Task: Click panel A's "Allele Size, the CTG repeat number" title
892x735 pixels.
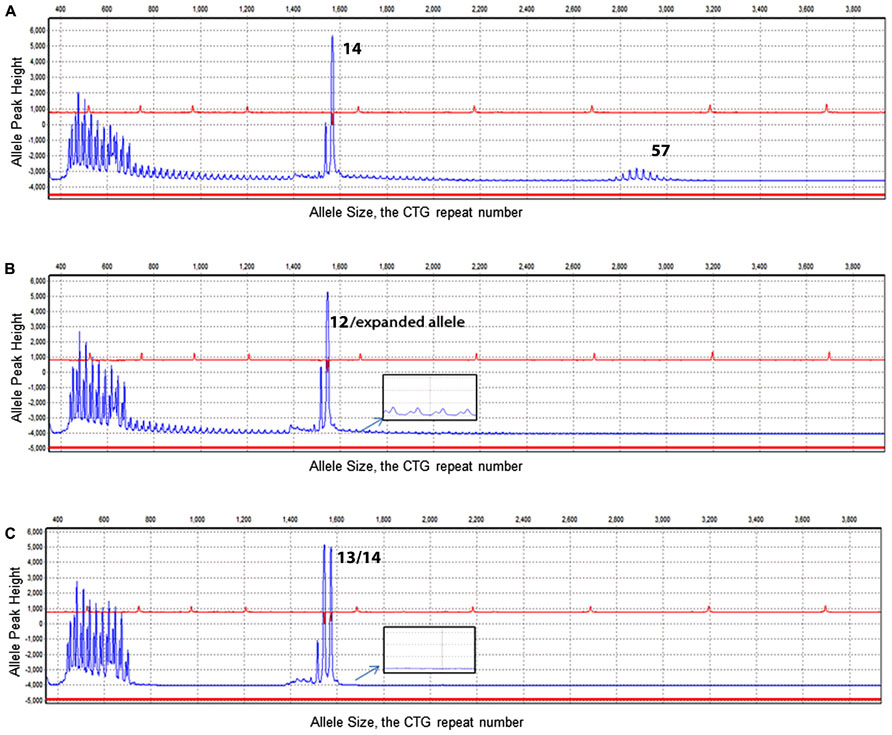Action: coord(416,212)
